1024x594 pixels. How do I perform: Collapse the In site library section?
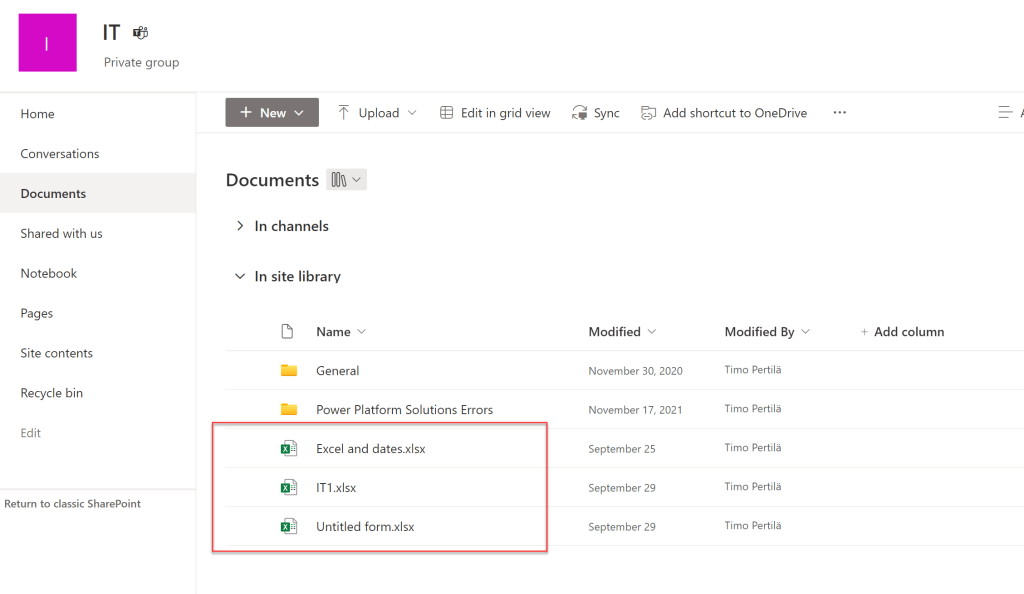(240, 276)
